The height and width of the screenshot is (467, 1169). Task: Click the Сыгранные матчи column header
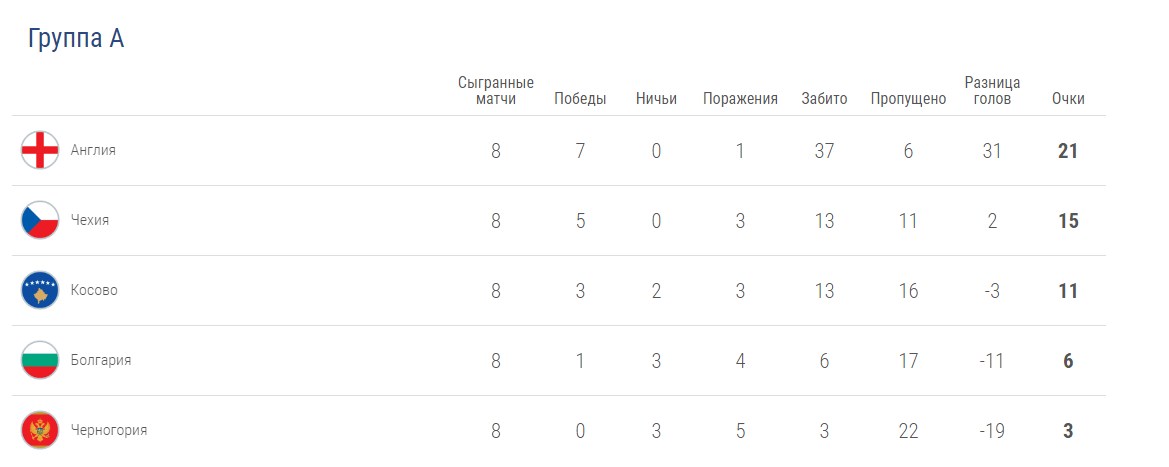496,90
